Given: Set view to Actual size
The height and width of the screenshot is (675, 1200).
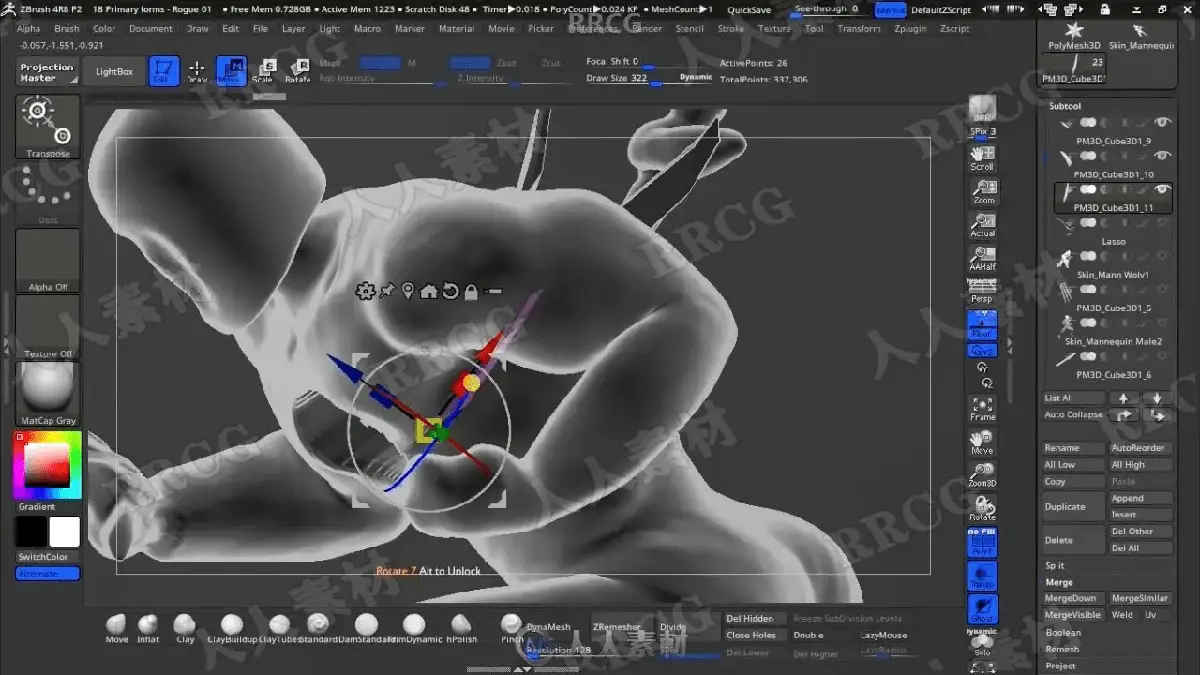Looking at the screenshot, I should click(x=983, y=226).
